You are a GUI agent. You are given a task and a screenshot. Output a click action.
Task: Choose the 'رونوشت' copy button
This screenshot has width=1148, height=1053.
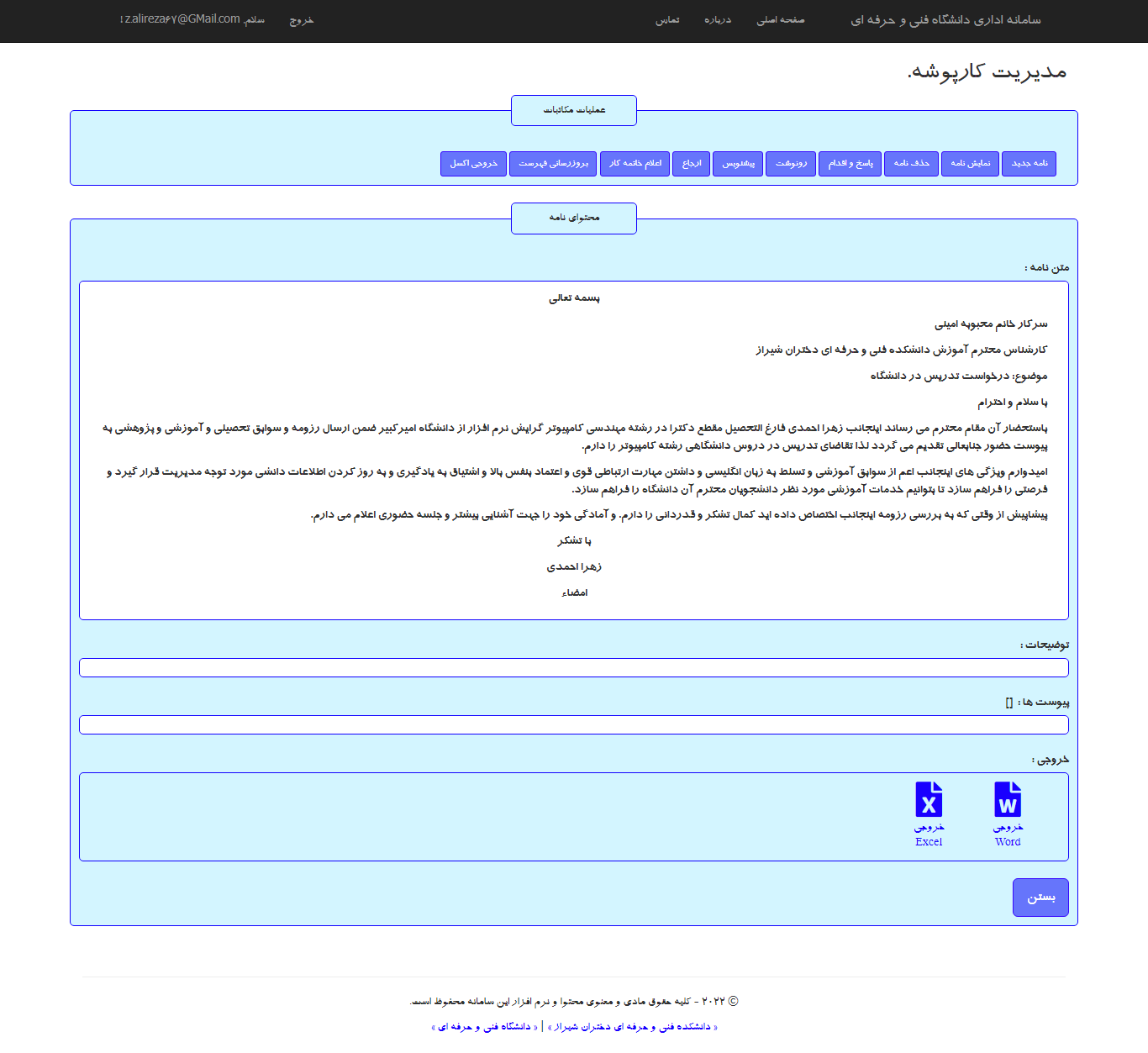click(x=790, y=163)
